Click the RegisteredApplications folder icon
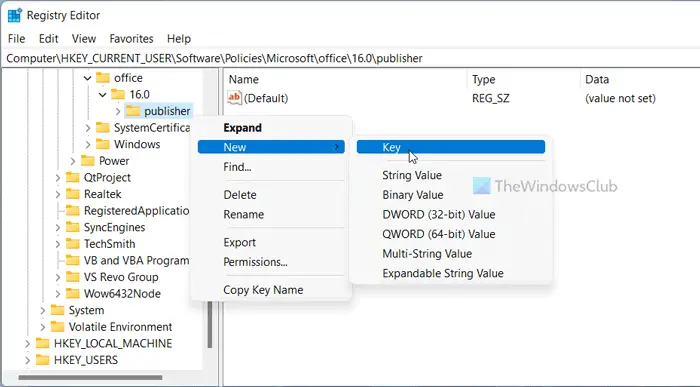The image size is (700, 387). pos(72,210)
